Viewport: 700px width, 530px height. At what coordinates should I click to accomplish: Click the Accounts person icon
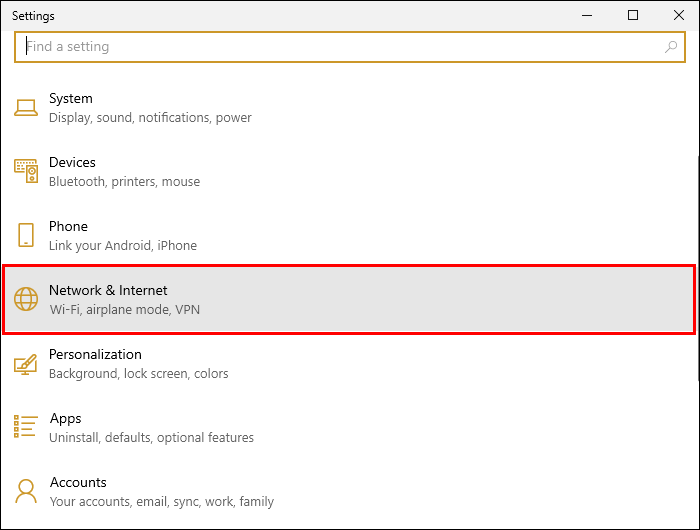pos(26,491)
